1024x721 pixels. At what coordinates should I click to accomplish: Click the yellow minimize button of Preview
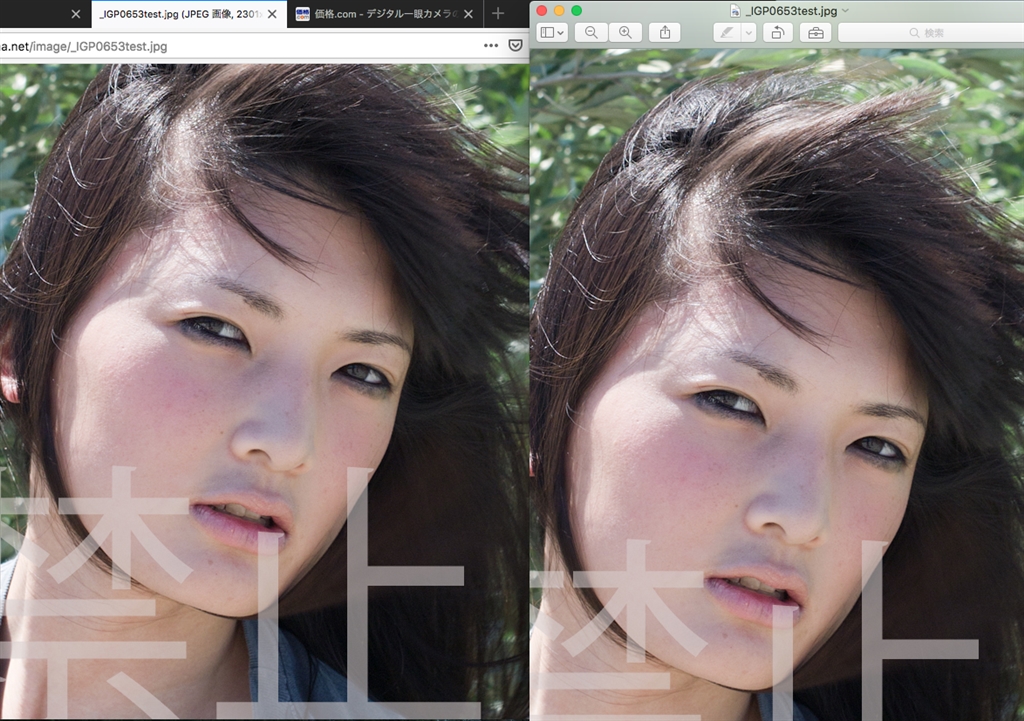coord(558,10)
